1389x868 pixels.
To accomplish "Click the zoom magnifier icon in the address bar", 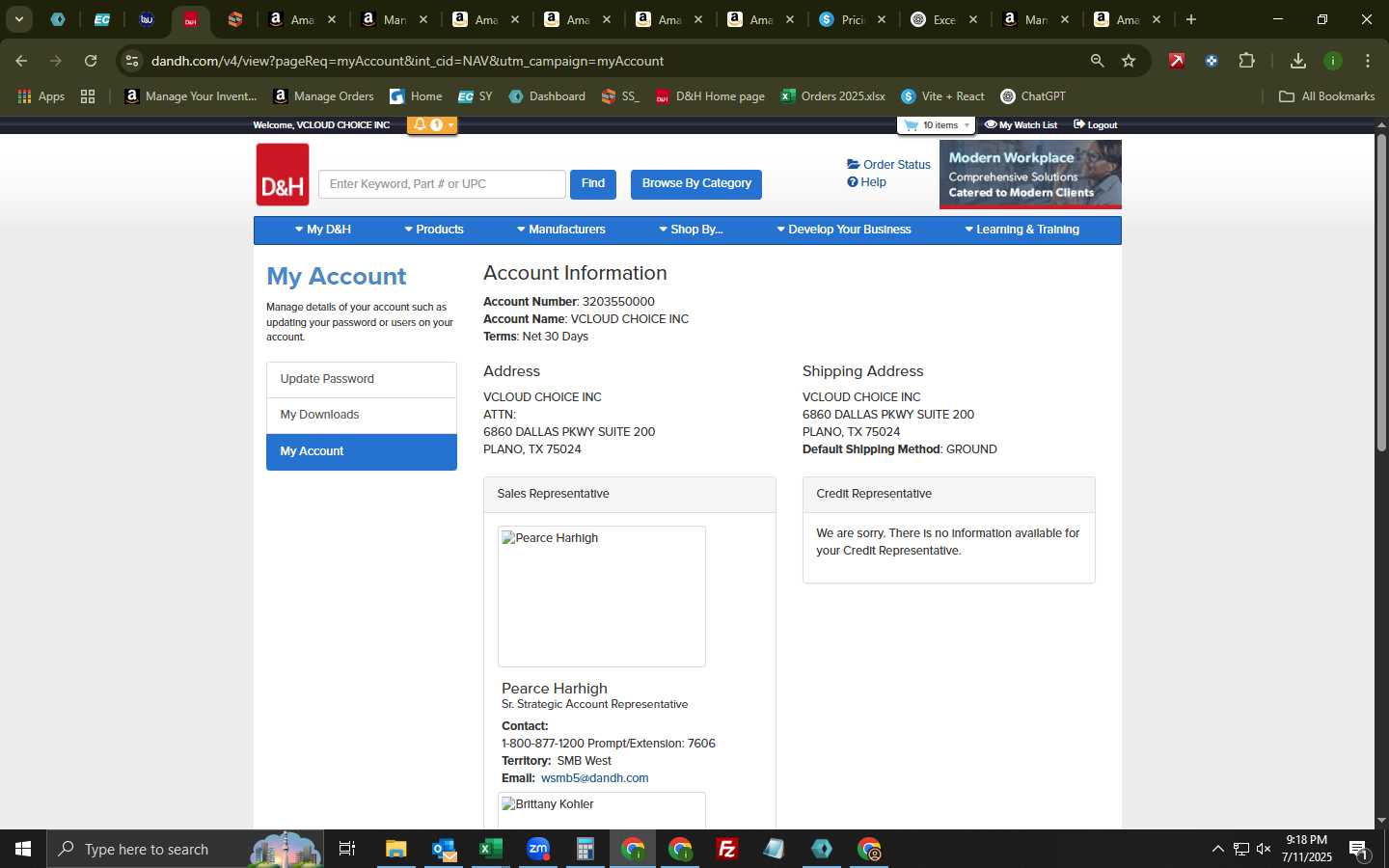I will 1097,61.
